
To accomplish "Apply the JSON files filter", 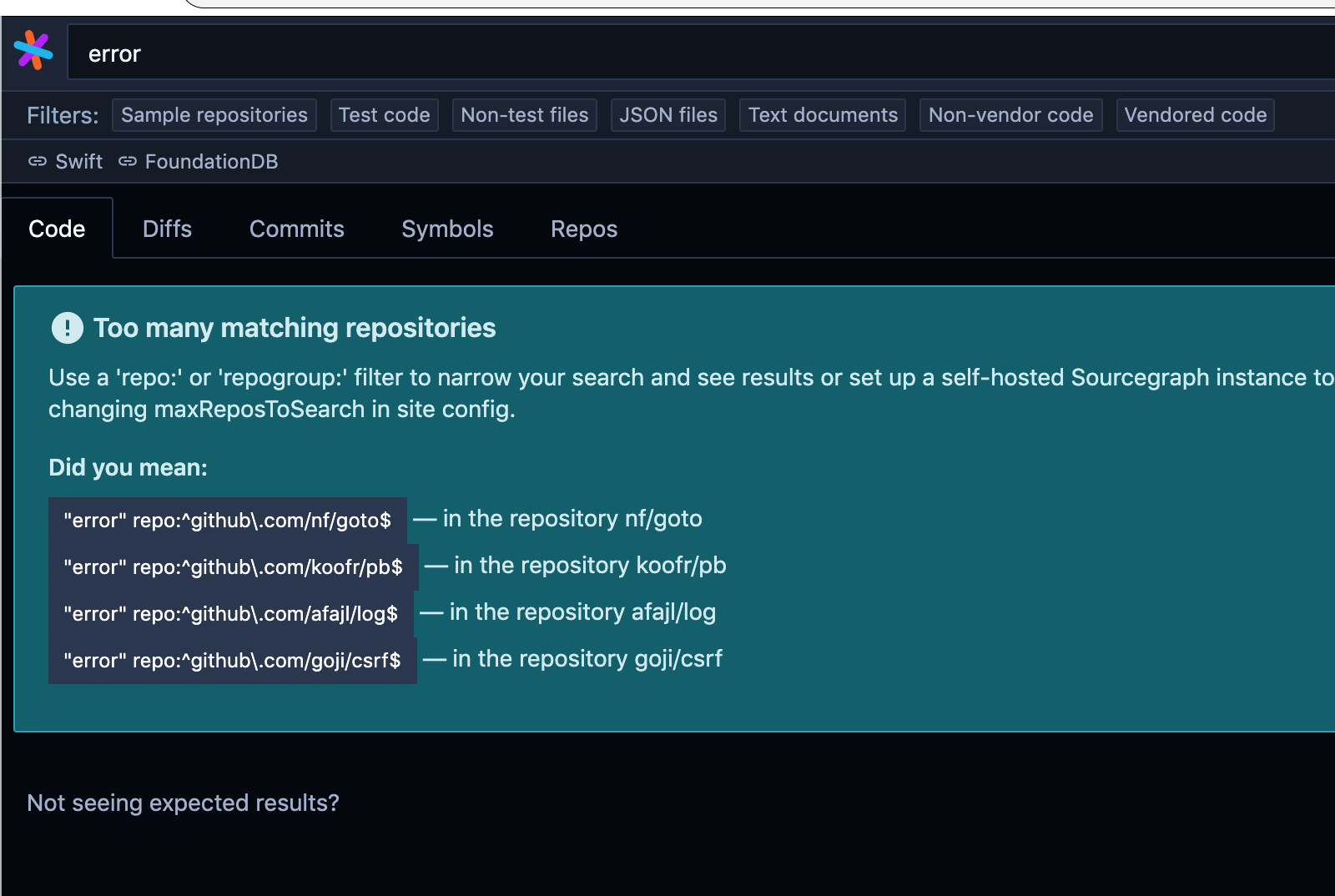I will click(x=668, y=115).
